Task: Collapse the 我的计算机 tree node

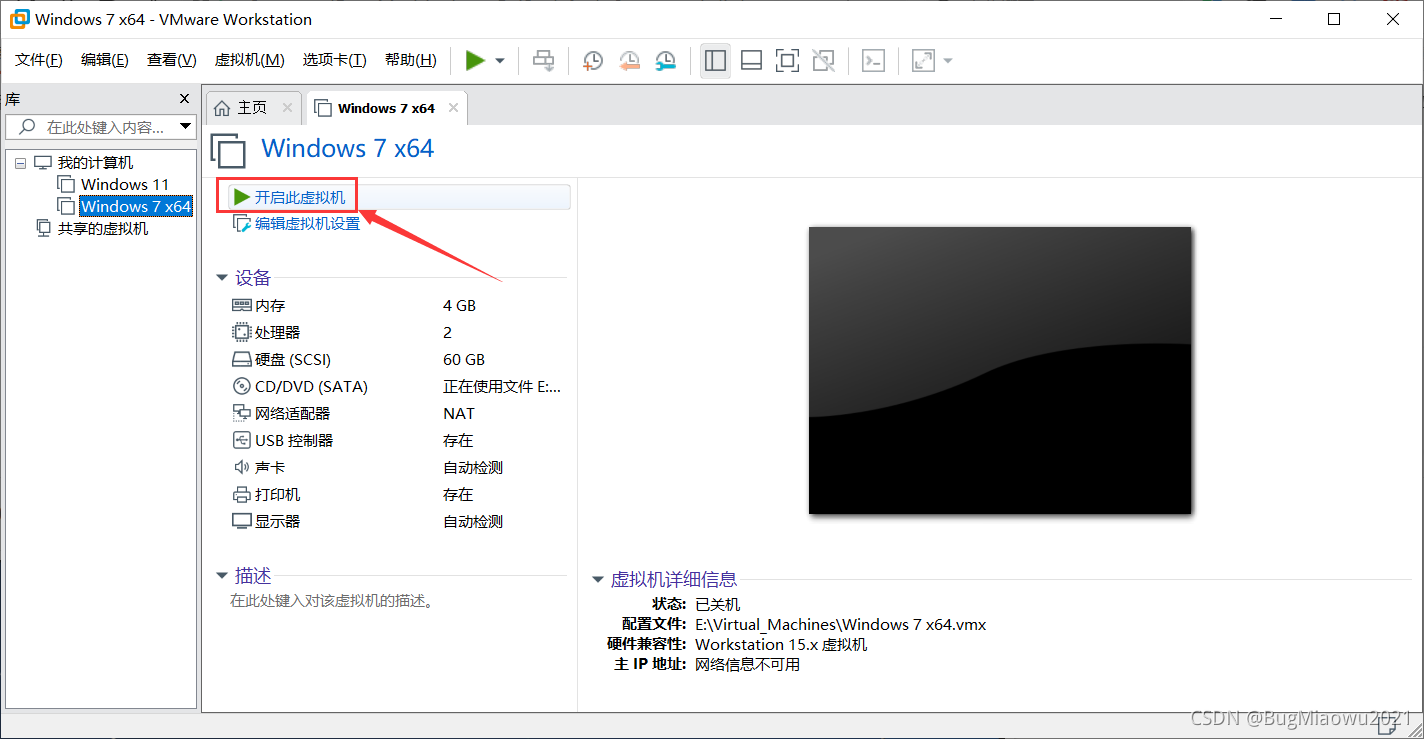Action: (x=20, y=163)
